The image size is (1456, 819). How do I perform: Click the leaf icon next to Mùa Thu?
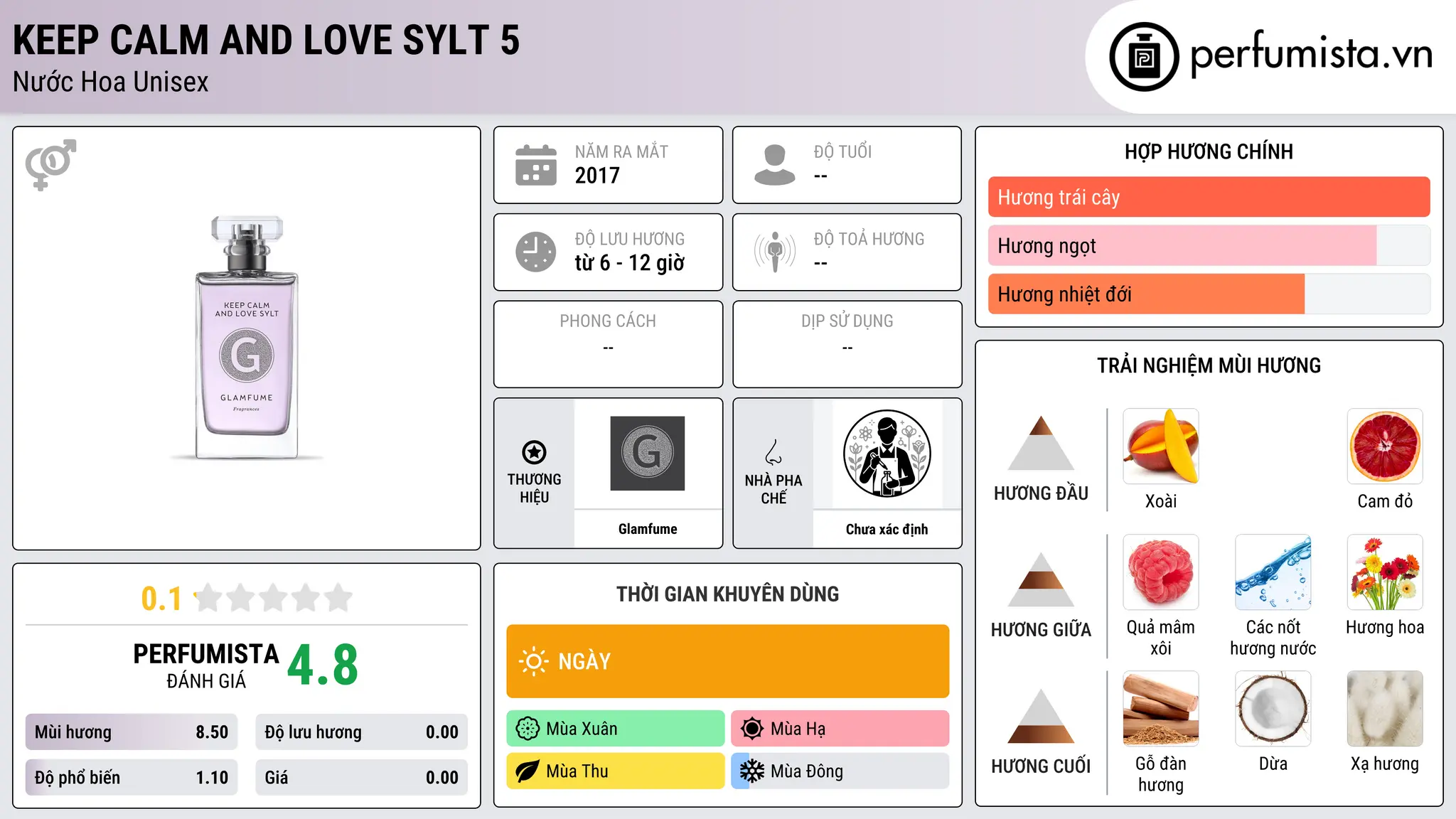[528, 771]
